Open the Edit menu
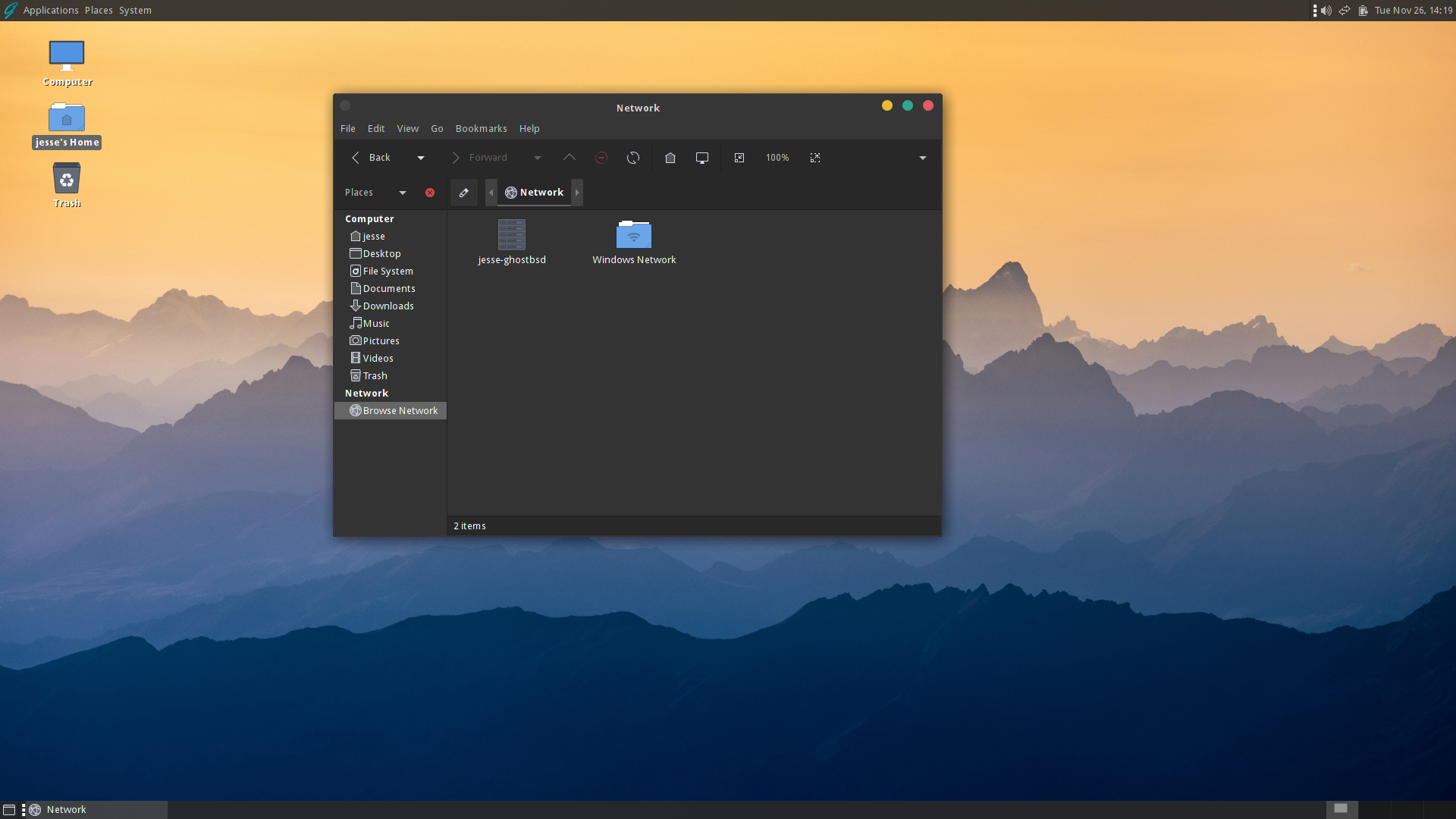The width and height of the screenshot is (1456, 819). (x=376, y=129)
